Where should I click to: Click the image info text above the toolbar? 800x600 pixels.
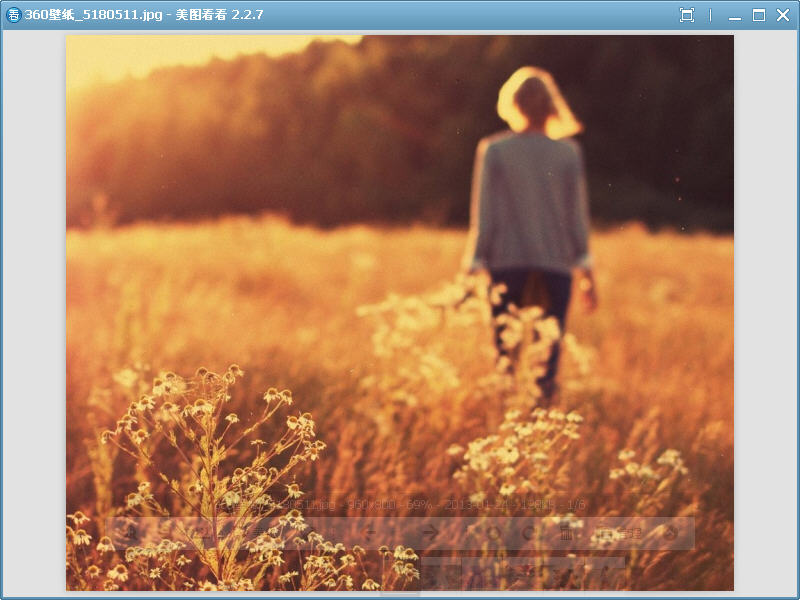400,505
